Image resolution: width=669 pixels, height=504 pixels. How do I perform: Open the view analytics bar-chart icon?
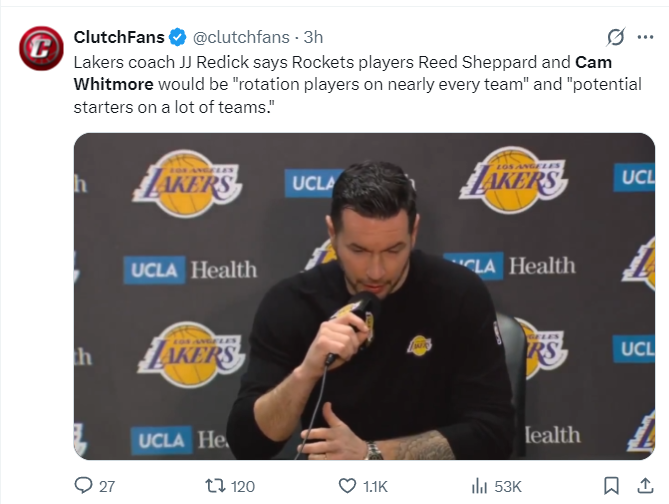479,486
